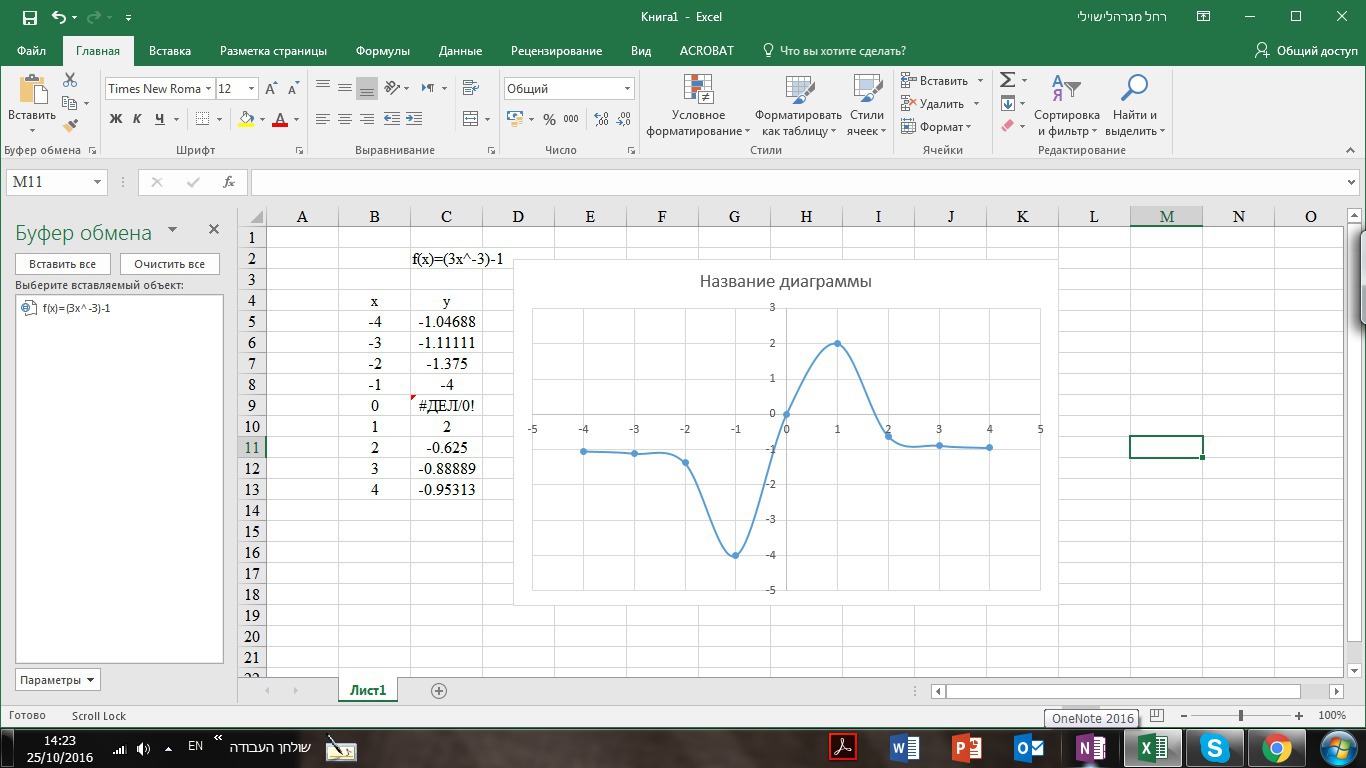Expand the font name dropdown
The width and height of the screenshot is (1366, 768).
pos(208,89)
